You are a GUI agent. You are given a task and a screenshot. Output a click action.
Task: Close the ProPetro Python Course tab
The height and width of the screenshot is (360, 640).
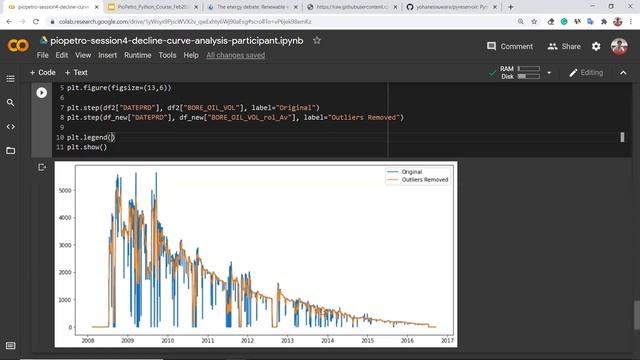196,7
